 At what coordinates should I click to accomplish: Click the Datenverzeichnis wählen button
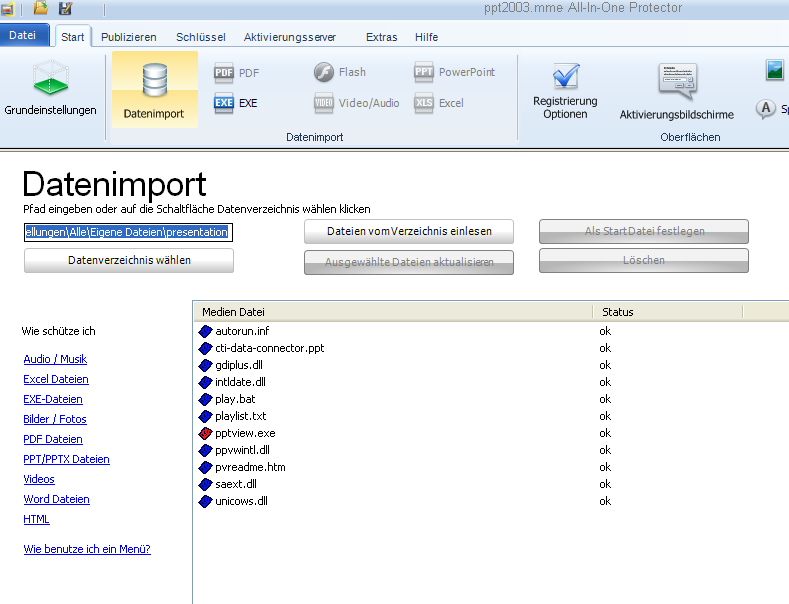(x=129, y=260)
